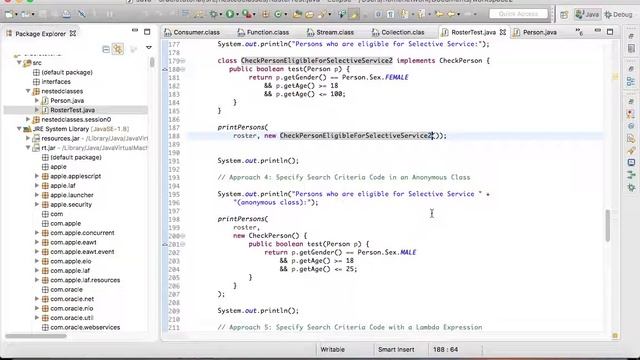Image resolution: width=640 pixels, height=360 pixels.
Task: Open the Consumer.class editor tab
Action: (x=192, y=32)
